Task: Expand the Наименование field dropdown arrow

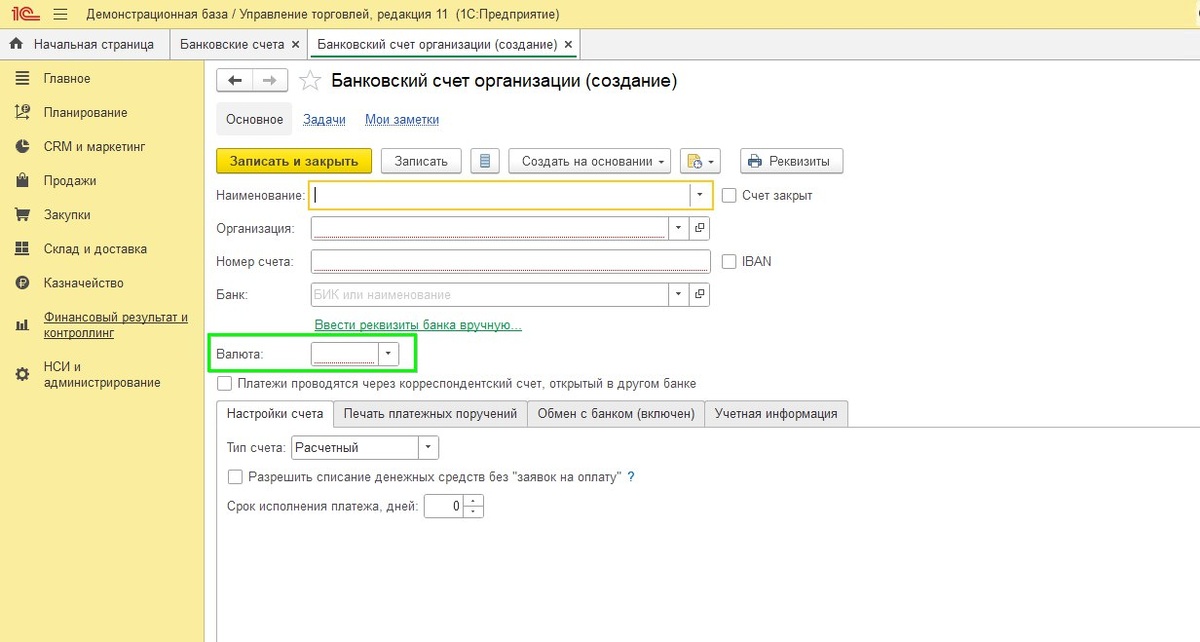Action: tap(700, 195)
